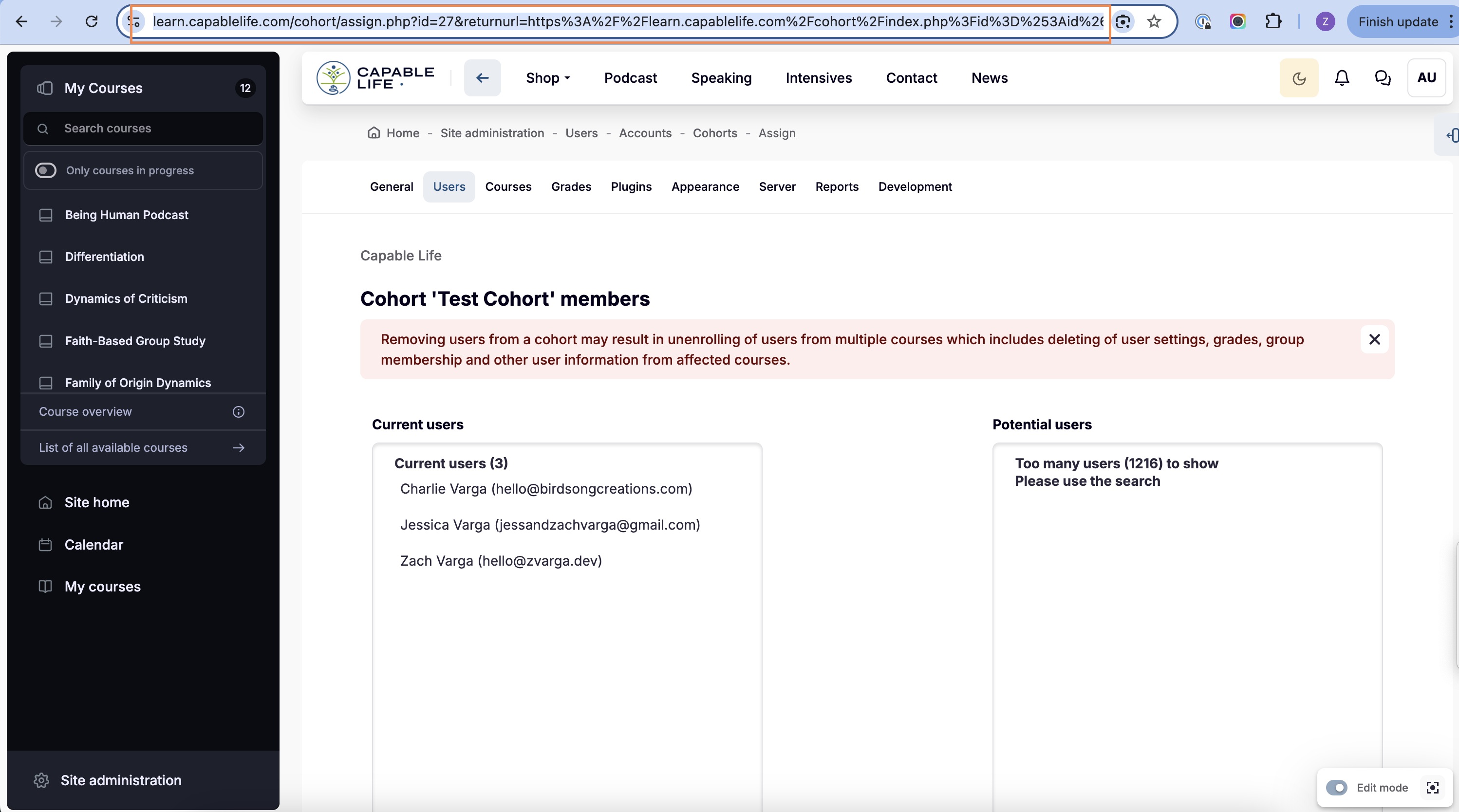
Task: Select Jessica Varga in current users
Action: (x=550, y=525)
